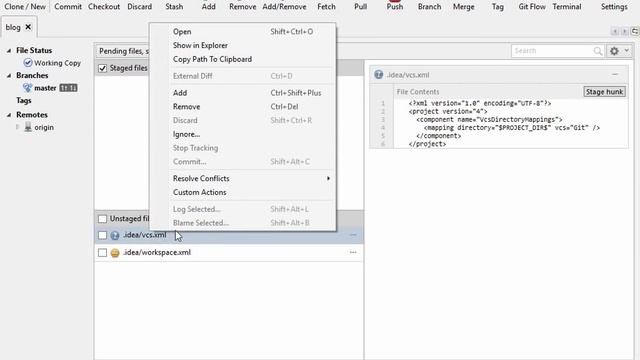The height and width of the screenshot is (360, 640).
Task: Click the Tag toolbar button
Action: click(498, 7)
